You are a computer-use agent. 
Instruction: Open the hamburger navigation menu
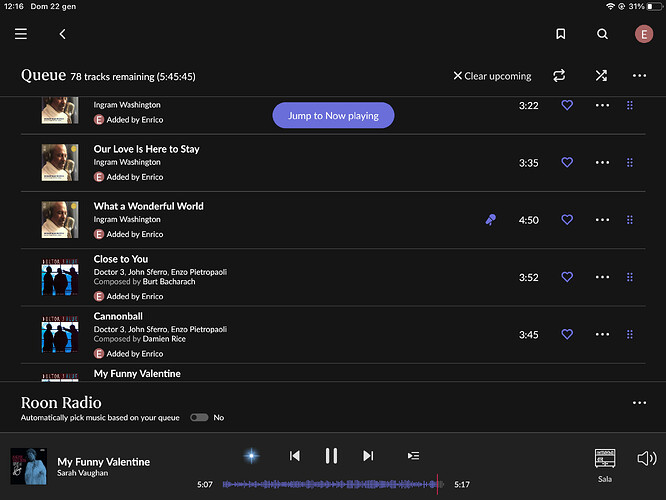(x=21, y=34)
